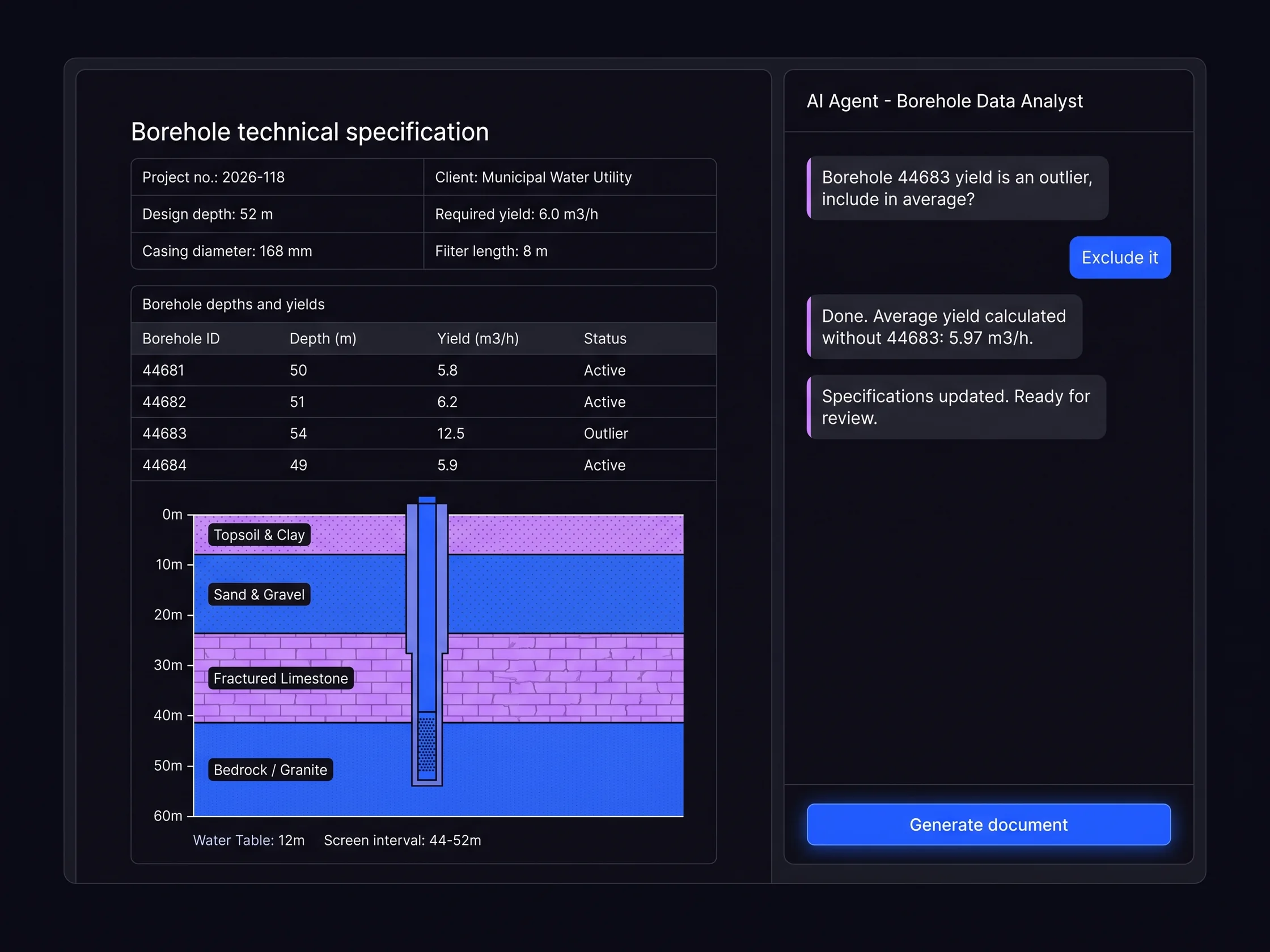Click the Depth (m) column header
Viewport: 1270px width, 952px height.
click(323, 338)
